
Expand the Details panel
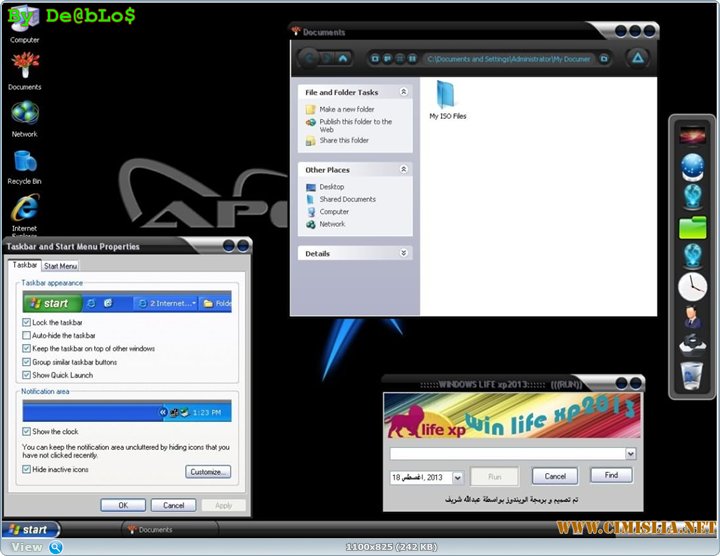404,254
